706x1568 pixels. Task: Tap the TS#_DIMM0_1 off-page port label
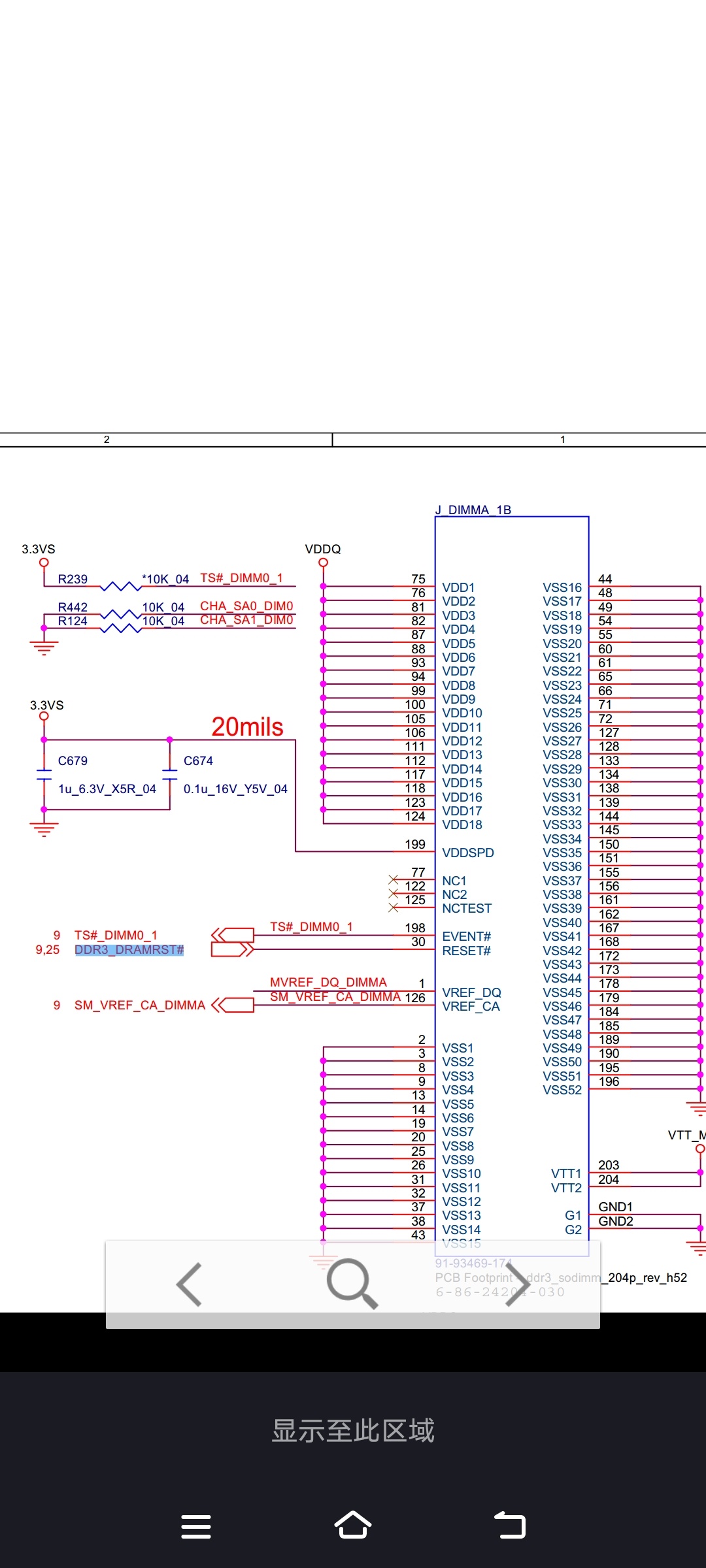(x=116, y=935)
